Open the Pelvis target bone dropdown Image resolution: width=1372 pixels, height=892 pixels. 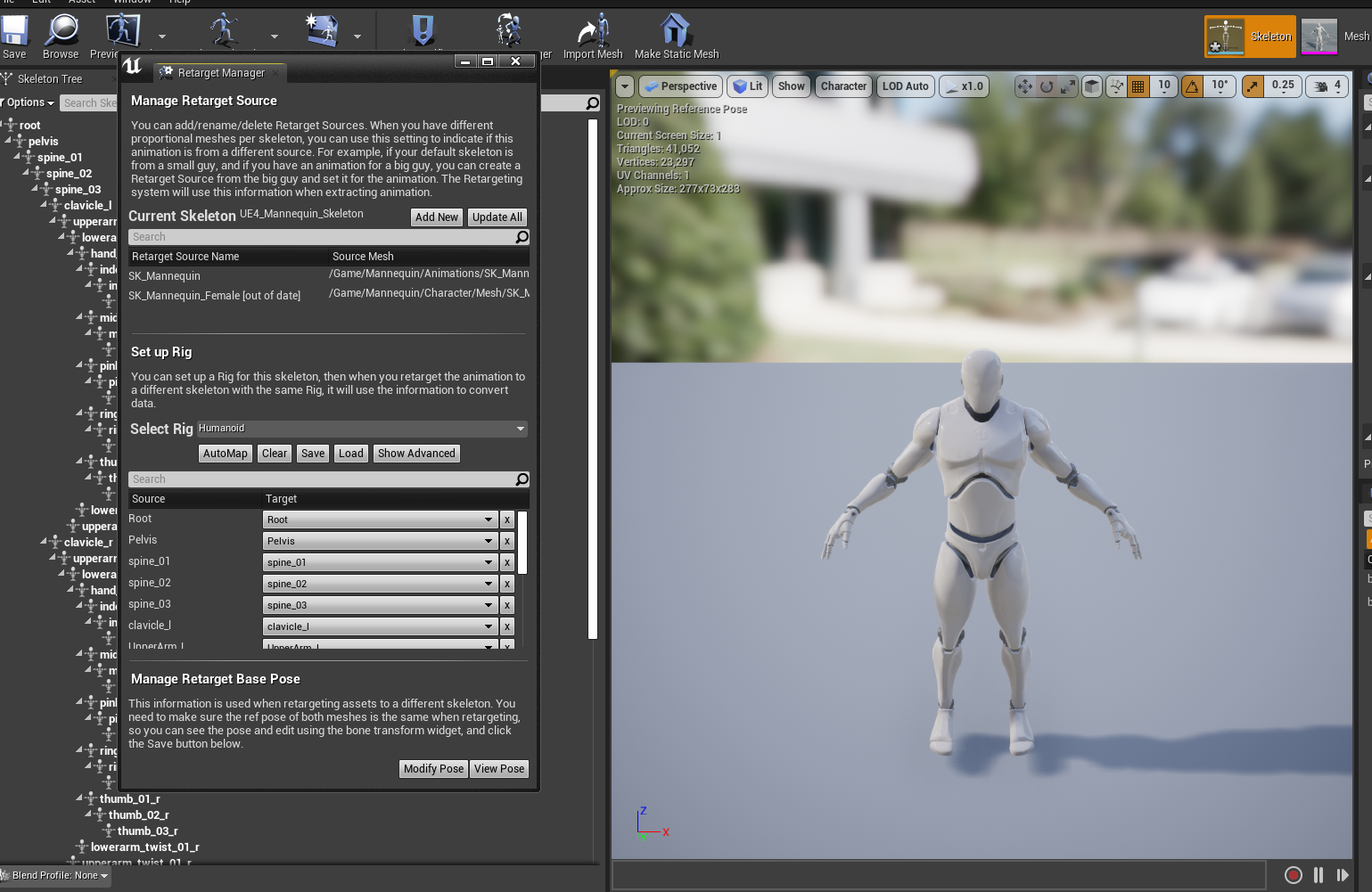pos(381,541)
